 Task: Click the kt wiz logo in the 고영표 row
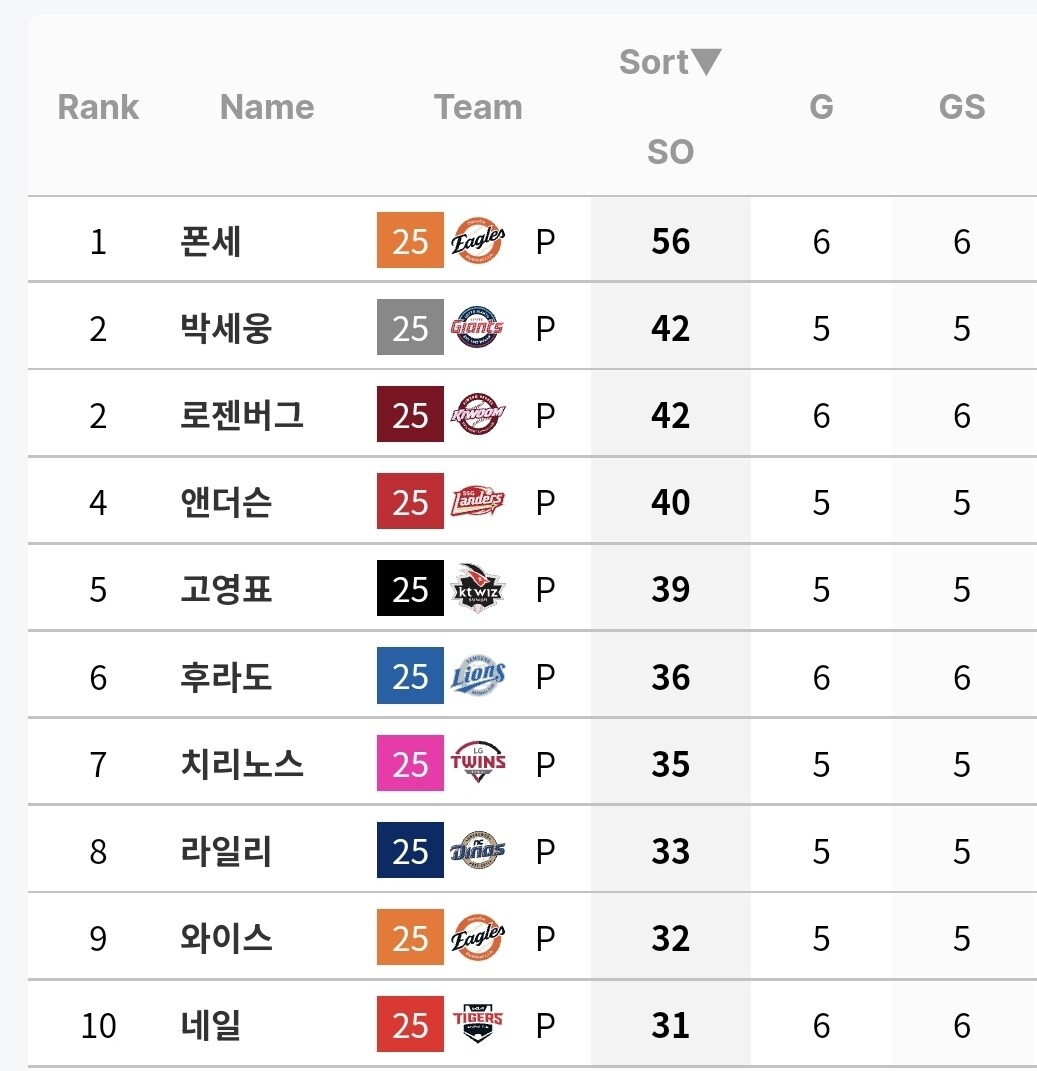pyautogui.click(x=478, y=588)
